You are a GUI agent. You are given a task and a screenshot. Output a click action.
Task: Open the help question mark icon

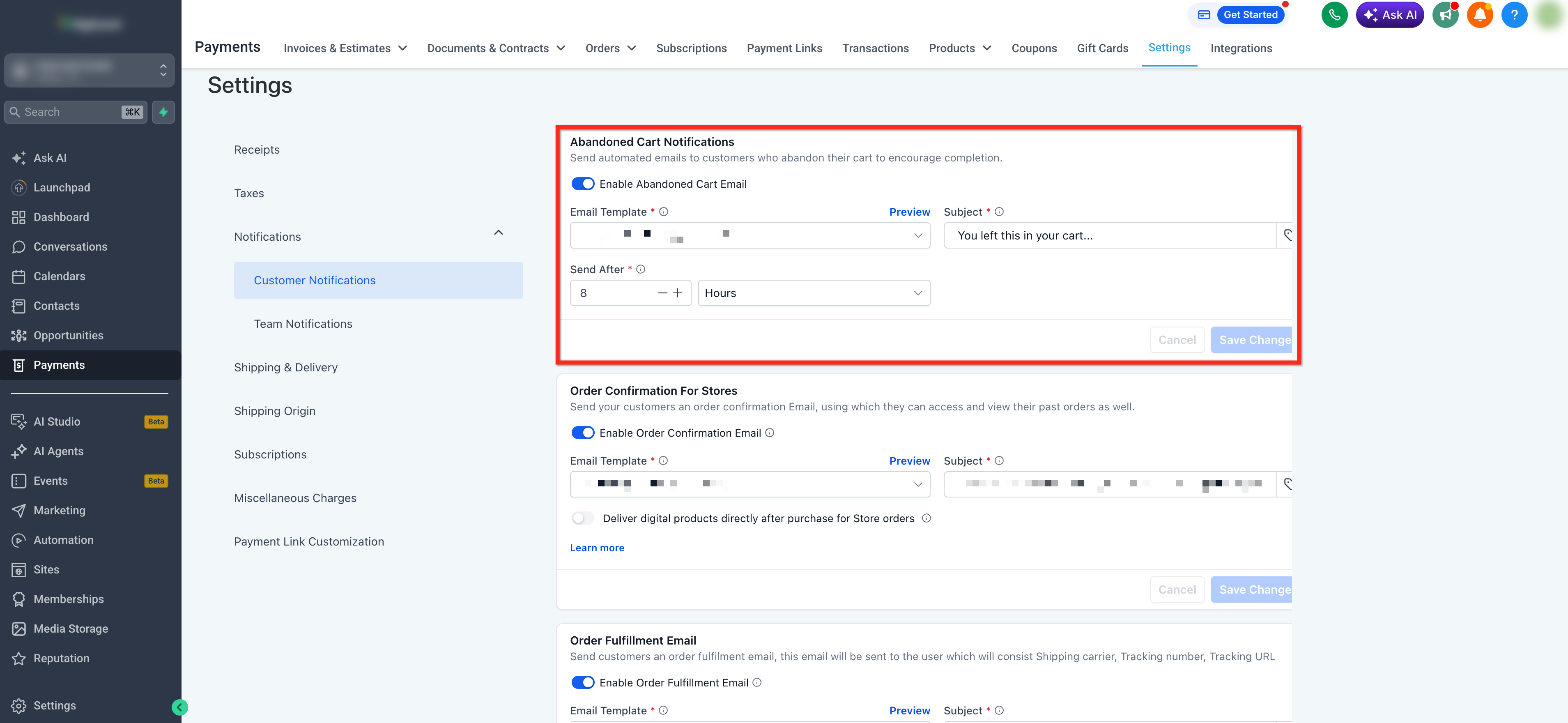(1515, 15)
